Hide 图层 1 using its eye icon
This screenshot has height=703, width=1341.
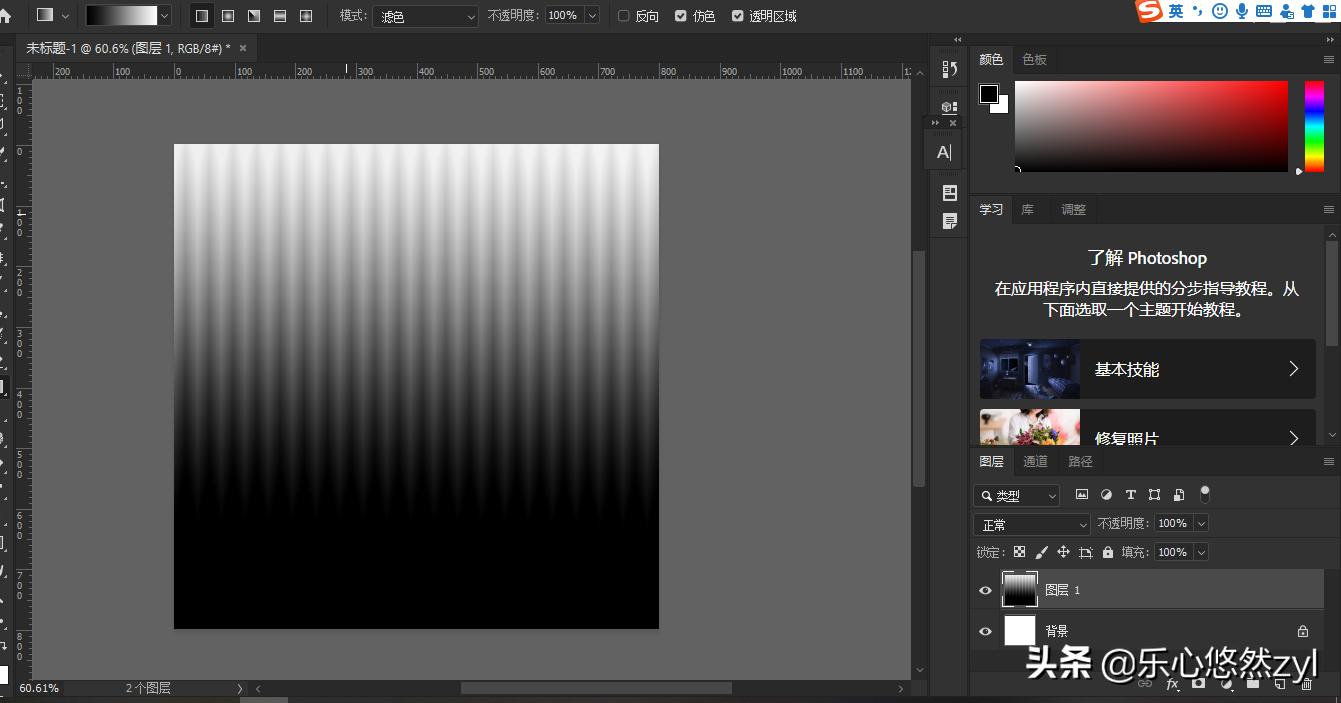[x=985, y=590]
